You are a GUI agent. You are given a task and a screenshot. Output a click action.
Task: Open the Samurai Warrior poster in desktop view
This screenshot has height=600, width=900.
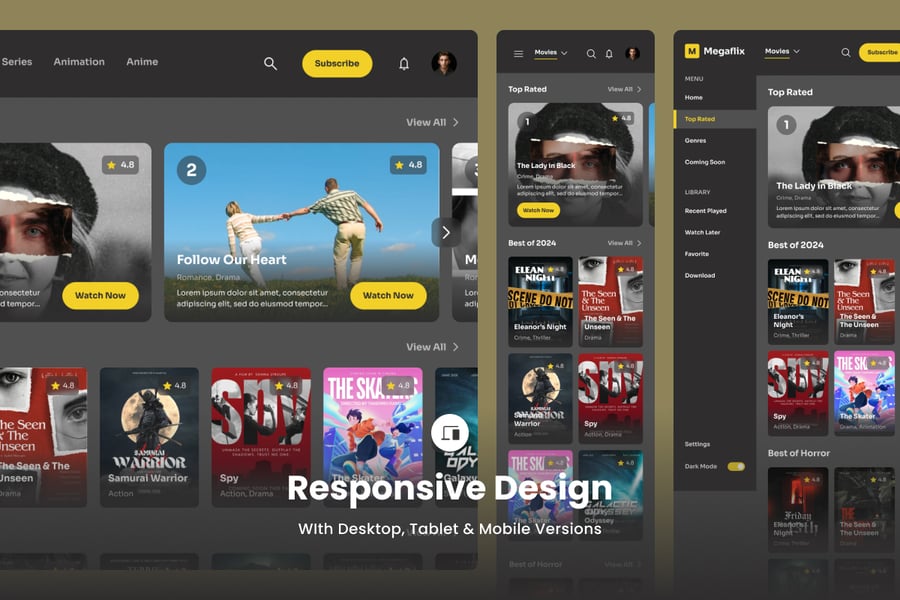click(x=149, y=435)
